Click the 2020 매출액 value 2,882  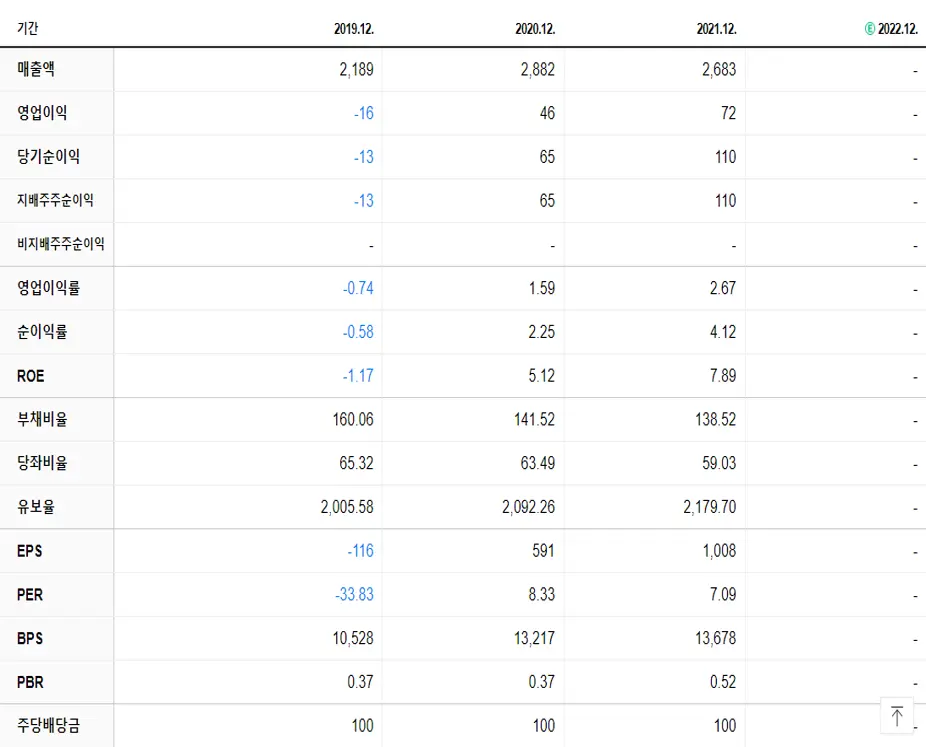(537, 69)
